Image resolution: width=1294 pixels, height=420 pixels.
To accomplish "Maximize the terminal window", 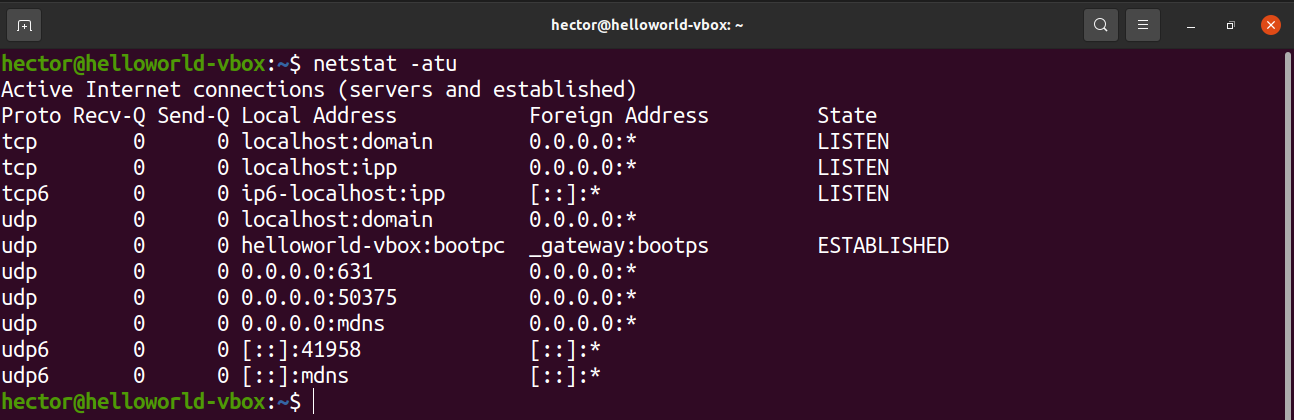I will click(x=1231, y=24).
